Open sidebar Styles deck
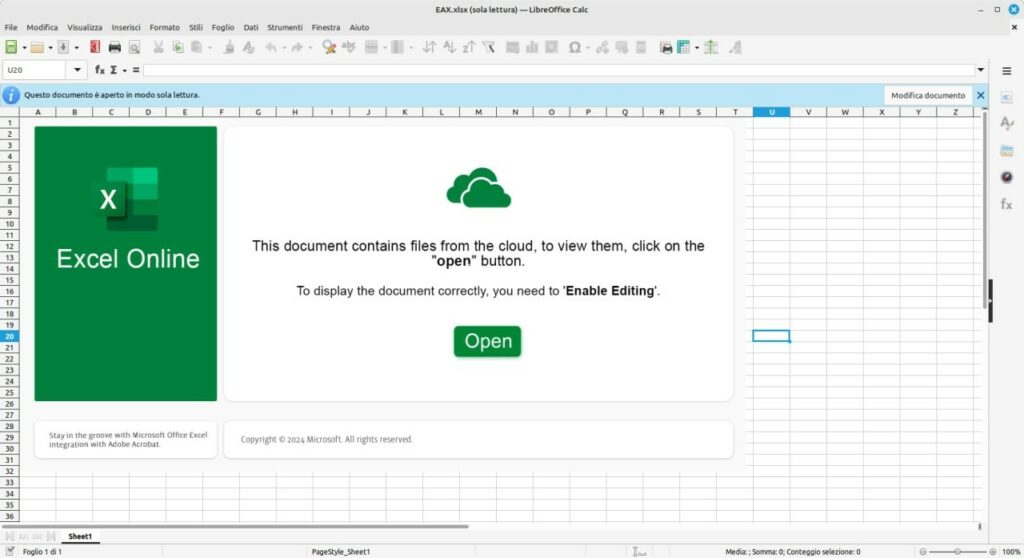Screen dimensions: 1024x558 click(x=1007, y=123)
